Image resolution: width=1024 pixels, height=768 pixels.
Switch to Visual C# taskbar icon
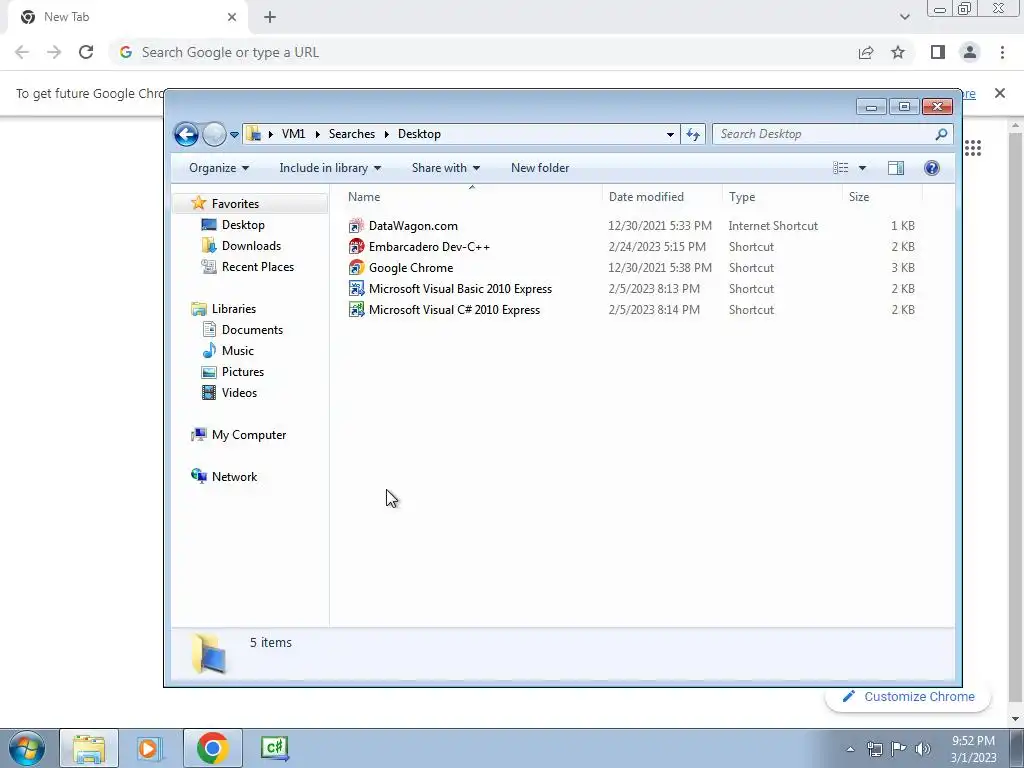(x=274, y=748)
